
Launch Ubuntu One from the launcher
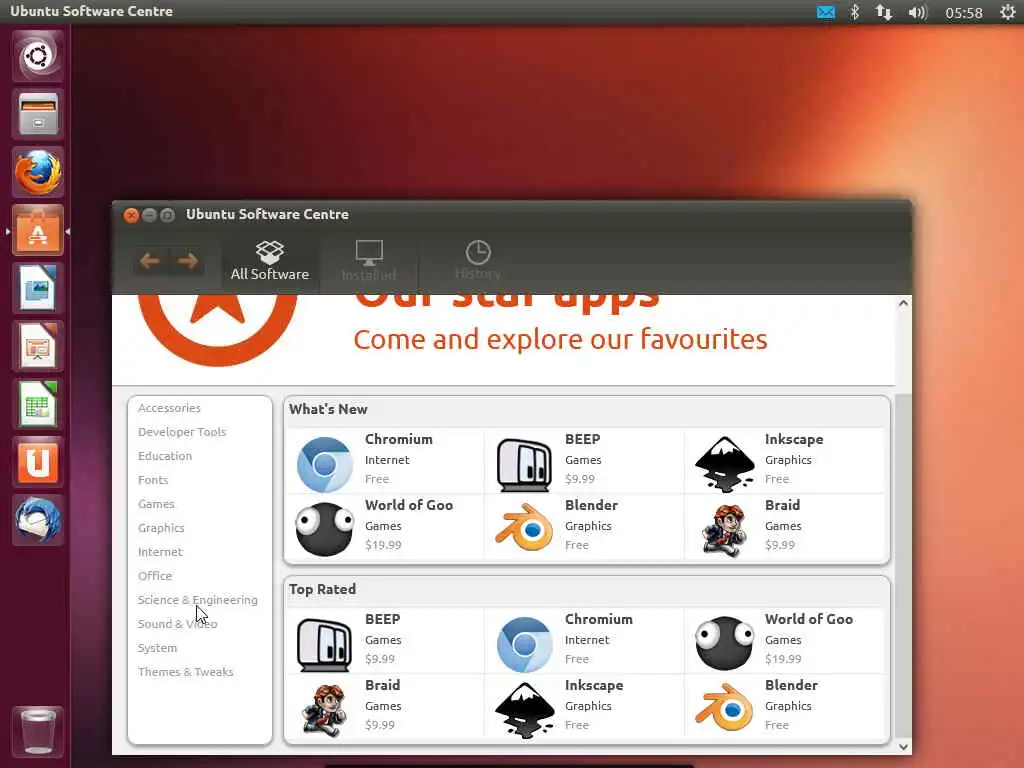38,462
